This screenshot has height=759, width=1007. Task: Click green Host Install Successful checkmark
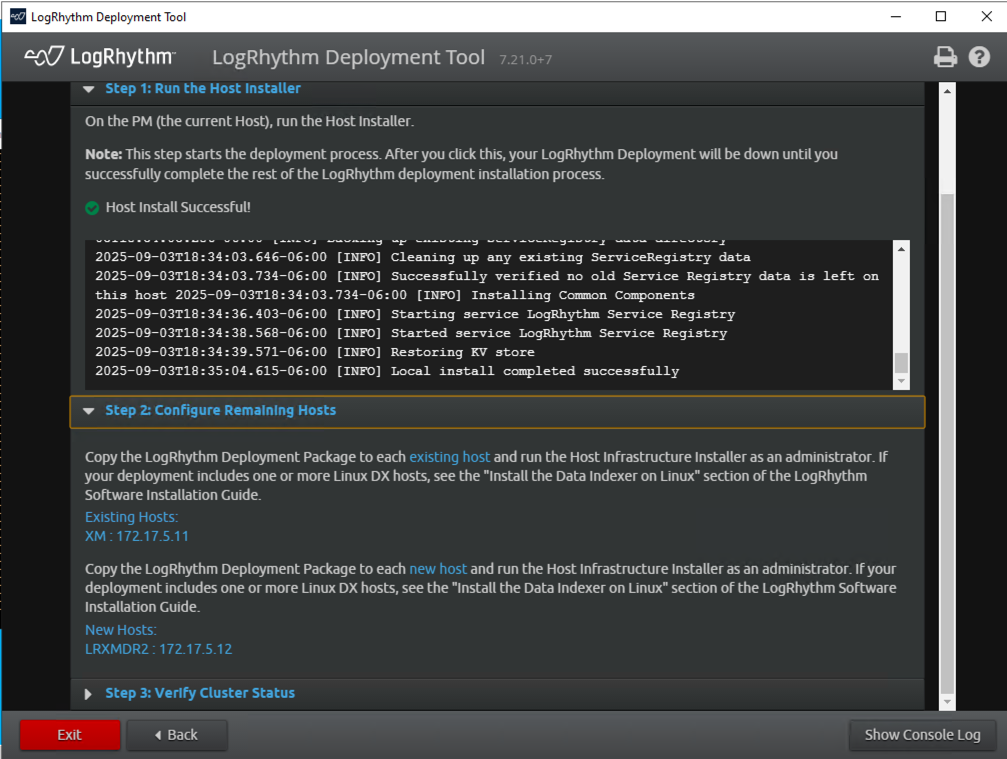(x=92, y=208)
